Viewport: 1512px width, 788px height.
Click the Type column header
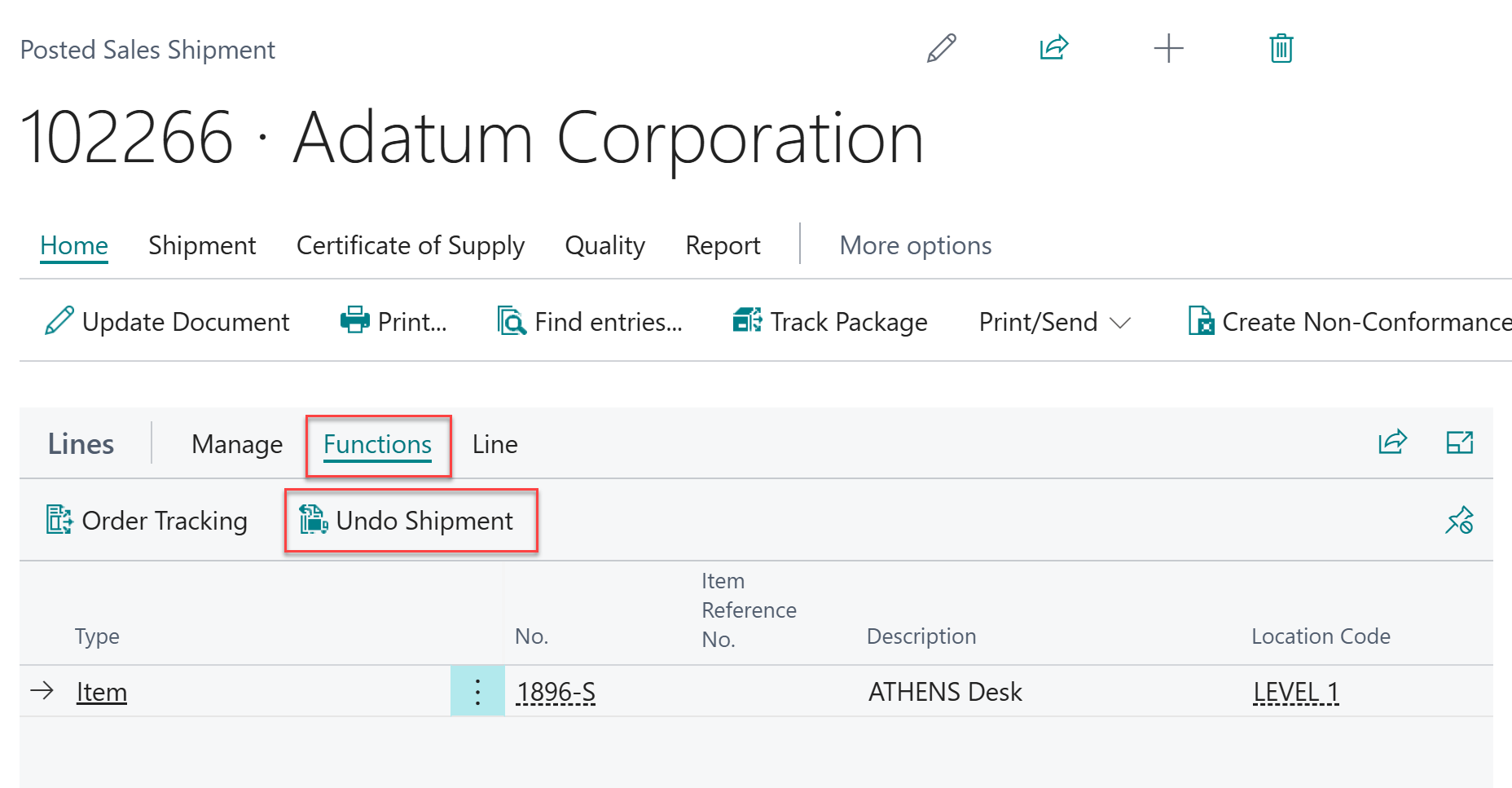97,636
